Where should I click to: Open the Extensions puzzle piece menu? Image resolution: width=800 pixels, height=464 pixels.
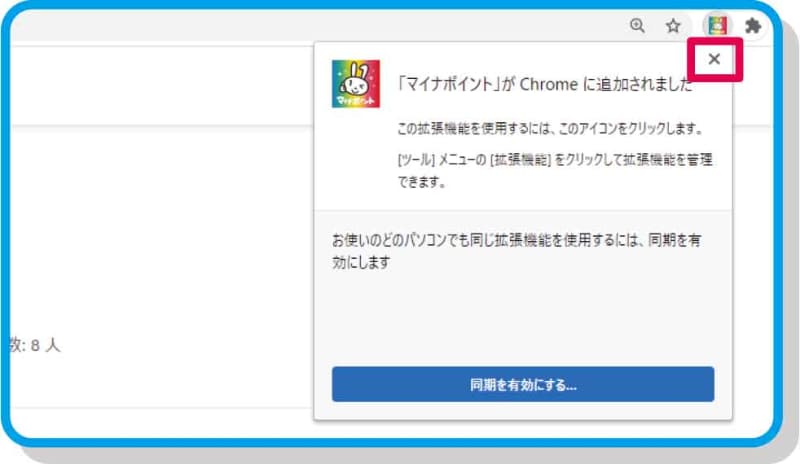pyautogui.click(x=753, y=26)
